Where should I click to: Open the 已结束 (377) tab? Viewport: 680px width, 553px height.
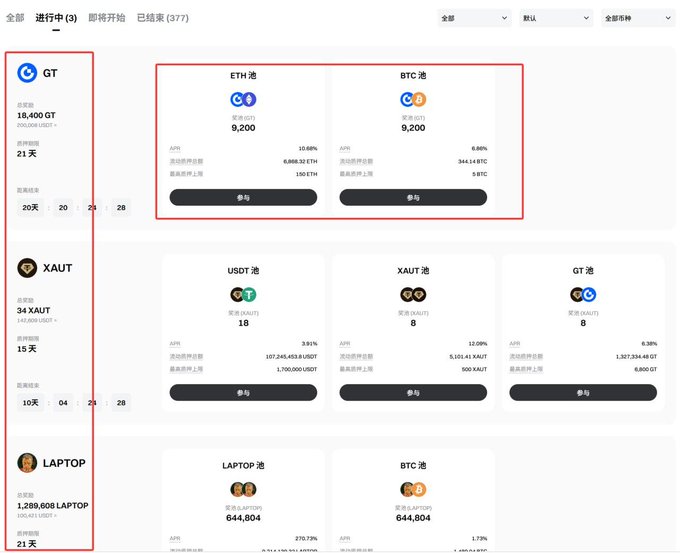pos(163,18)
